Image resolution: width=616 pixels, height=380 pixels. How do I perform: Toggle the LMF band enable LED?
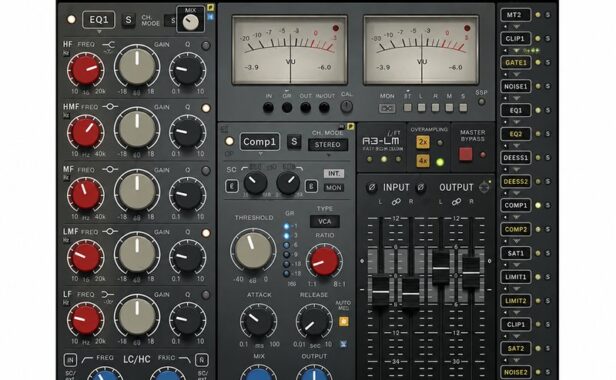[x=205, y=233]
